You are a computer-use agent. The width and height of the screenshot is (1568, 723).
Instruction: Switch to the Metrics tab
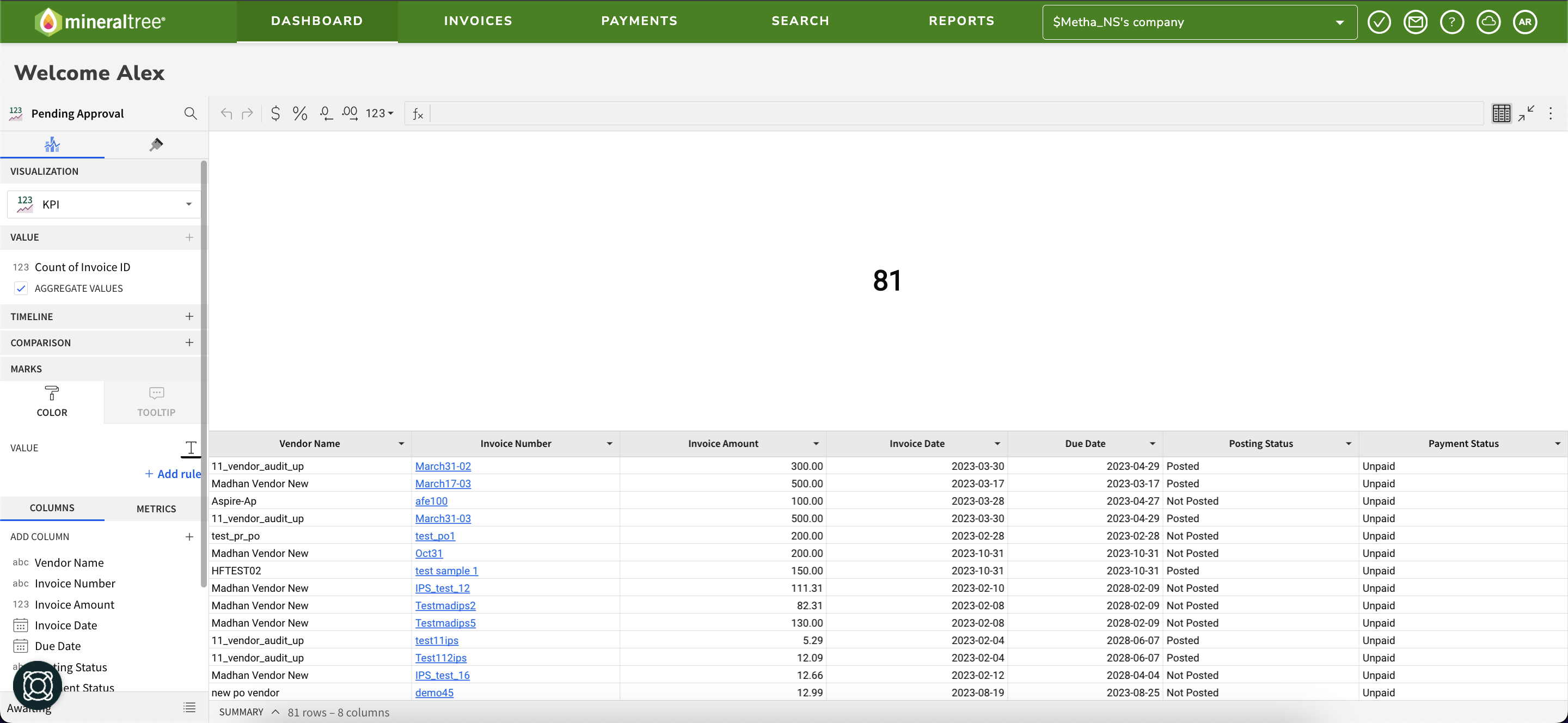[156, 509]
